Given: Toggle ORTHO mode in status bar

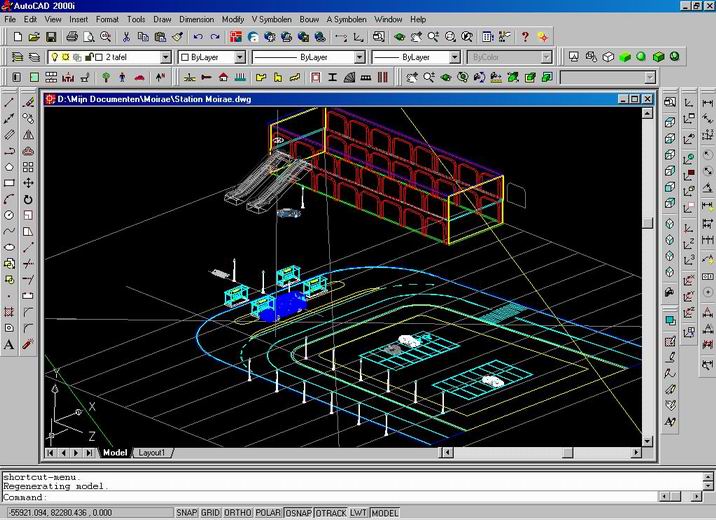Looking at the screenshot, I should click(x=237, y=513).
